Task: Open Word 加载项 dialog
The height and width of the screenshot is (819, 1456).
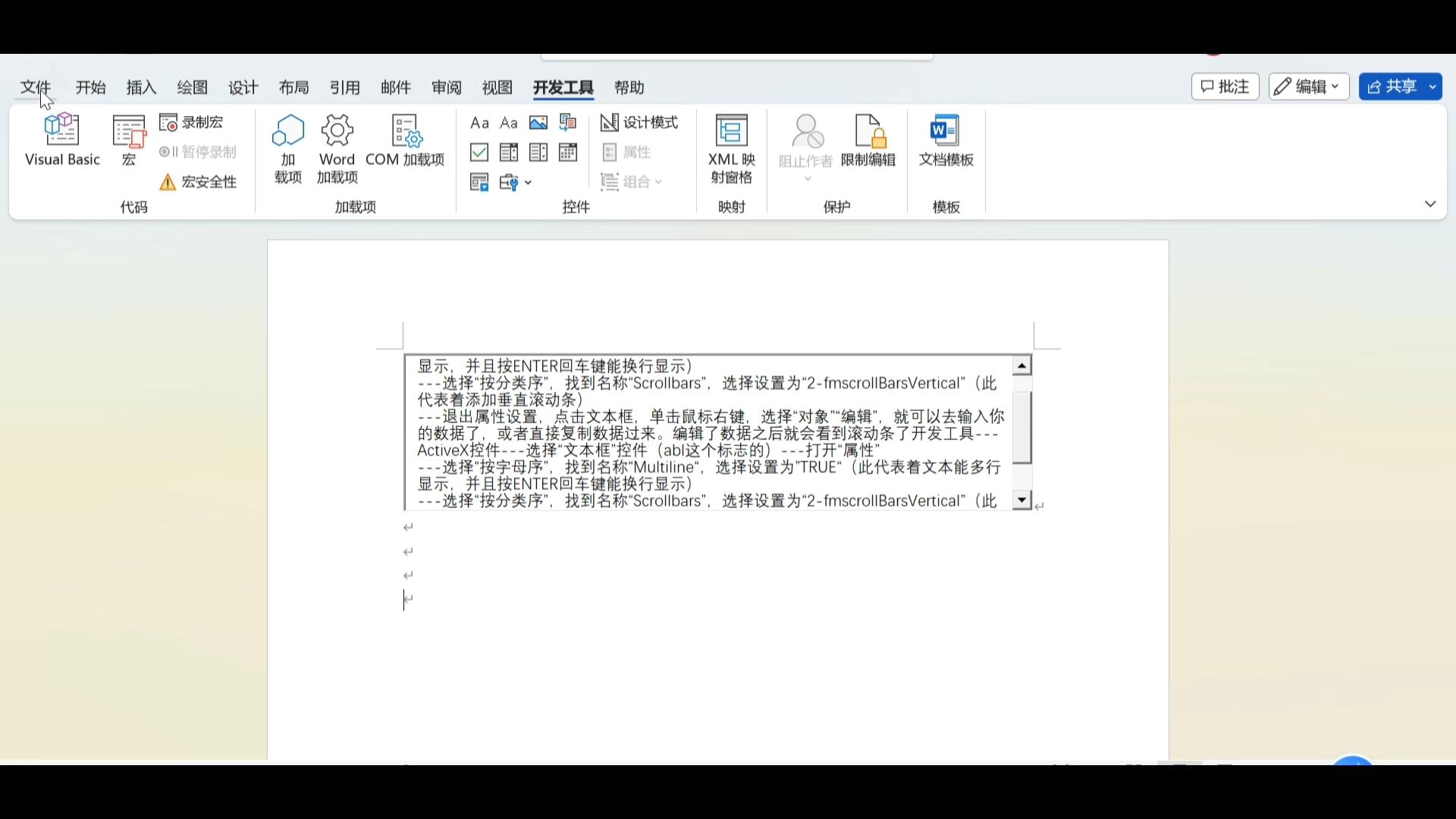Action: (337, 149)
